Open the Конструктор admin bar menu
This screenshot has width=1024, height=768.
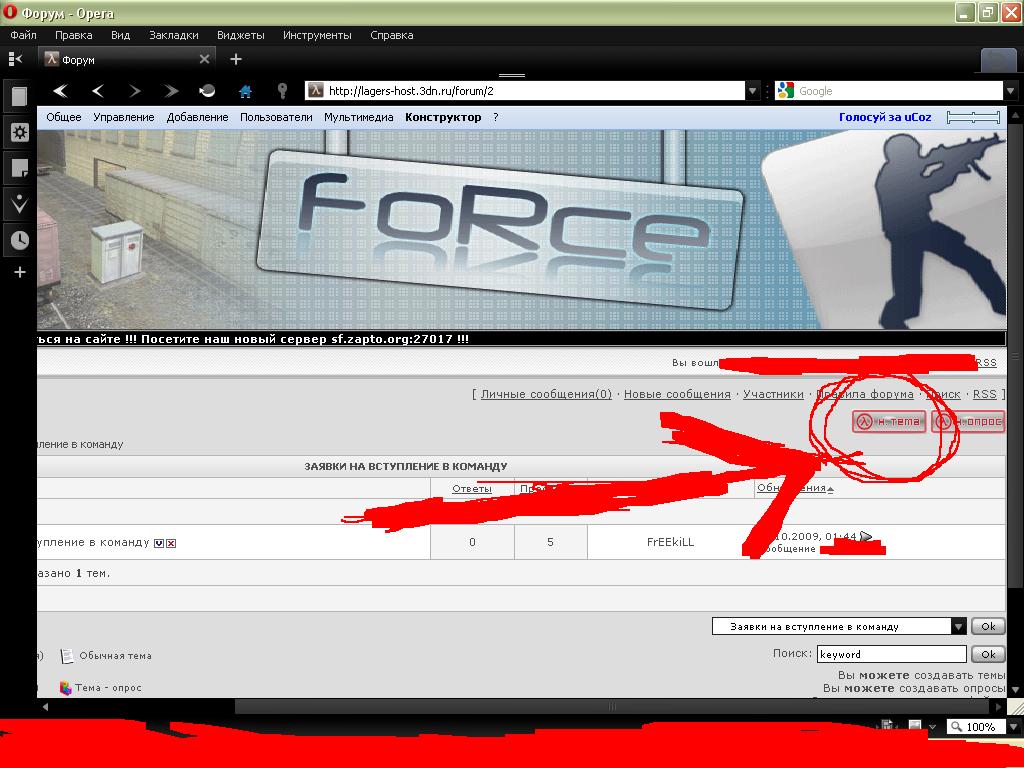pyautogui.click(x=443, y=118)
